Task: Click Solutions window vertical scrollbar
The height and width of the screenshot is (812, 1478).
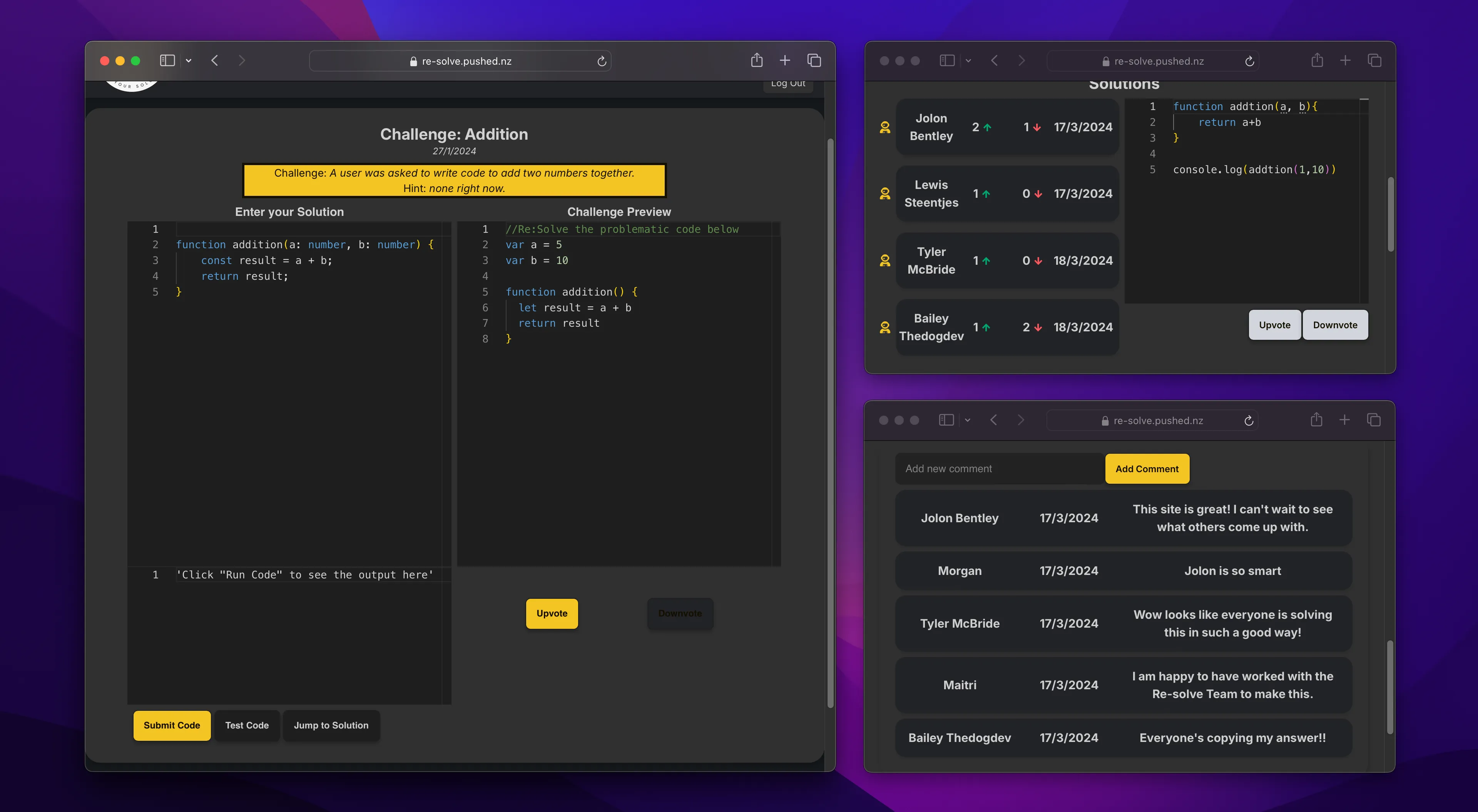Action: point(1391,214)
